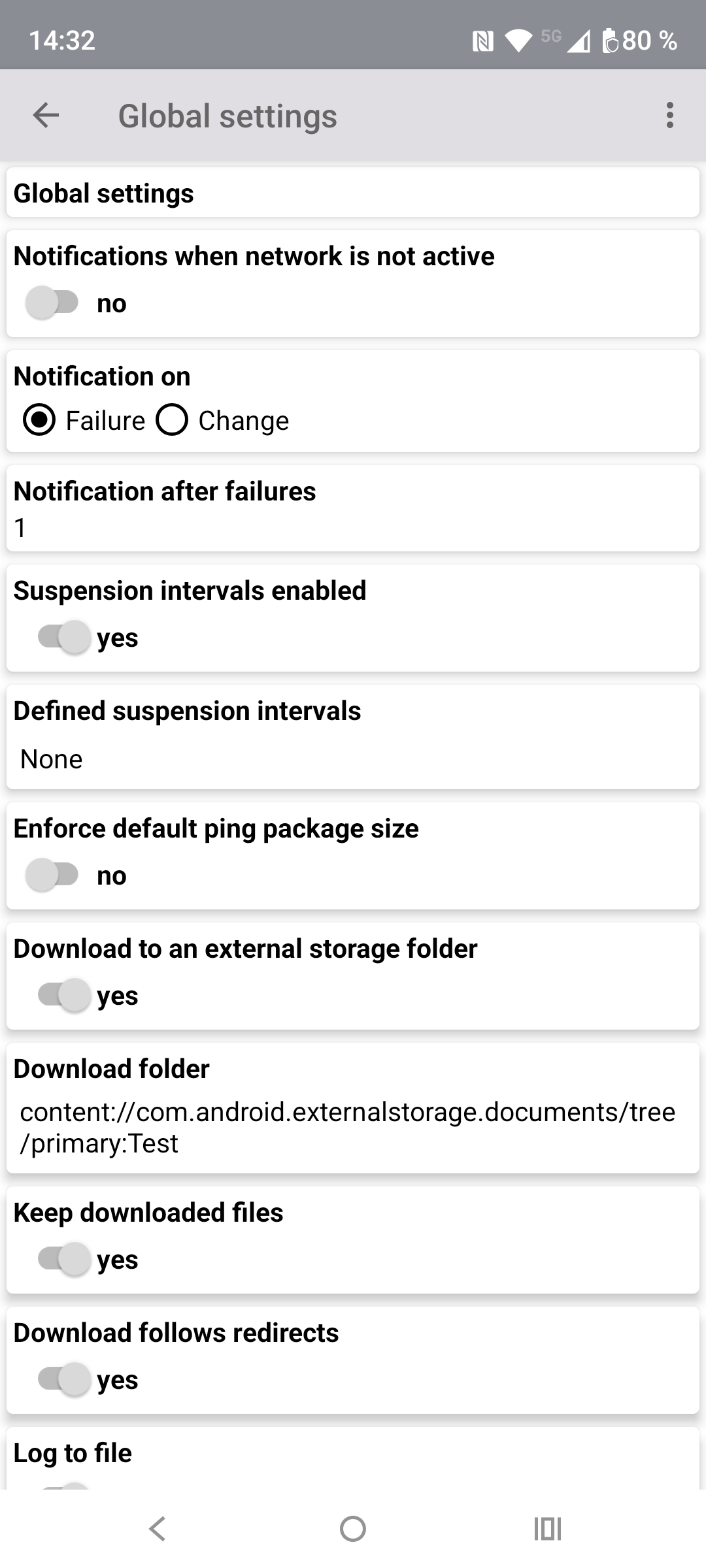Toggle Download to an external storage folder
This screenshot has height=1568, width=706.
pyautogui.click(x=64, y=995)
